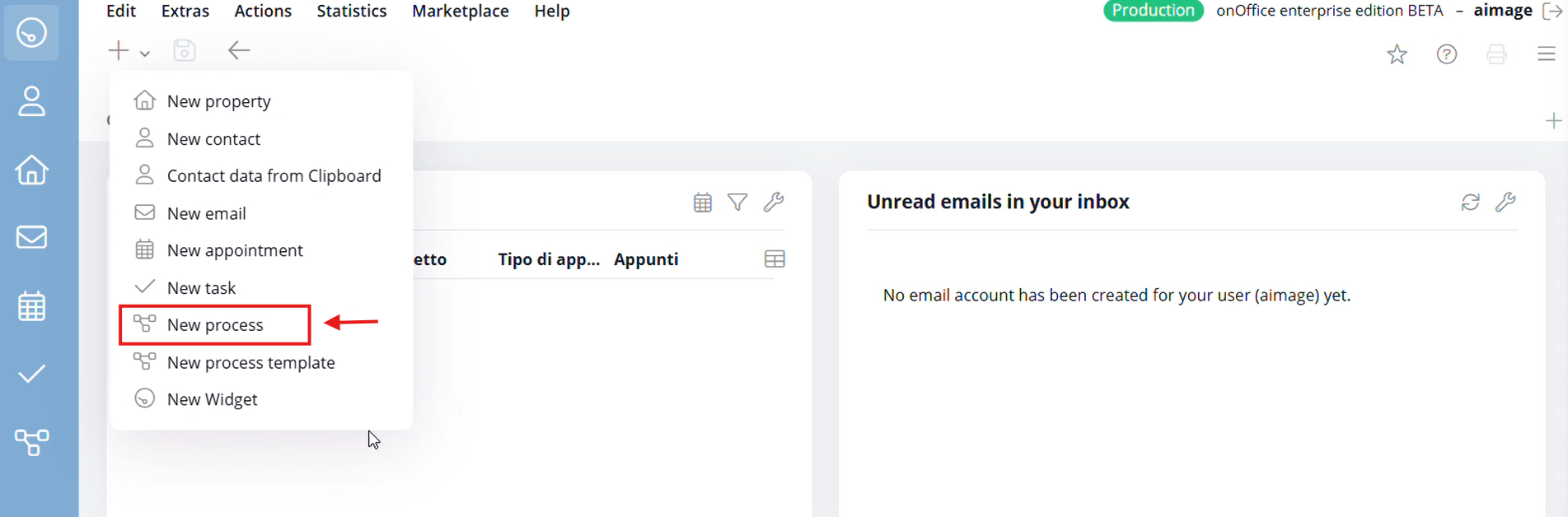Select New process from the menu
The width and height of the screenshot is (1568, 517).
(x=215, y=325)
